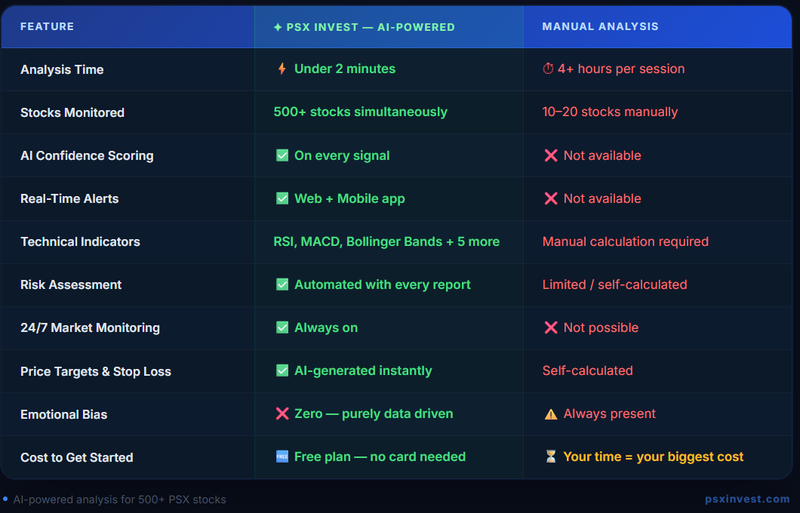Click the Technical Indicators row label
Screen dimensions: 800x513
point(80,241)
